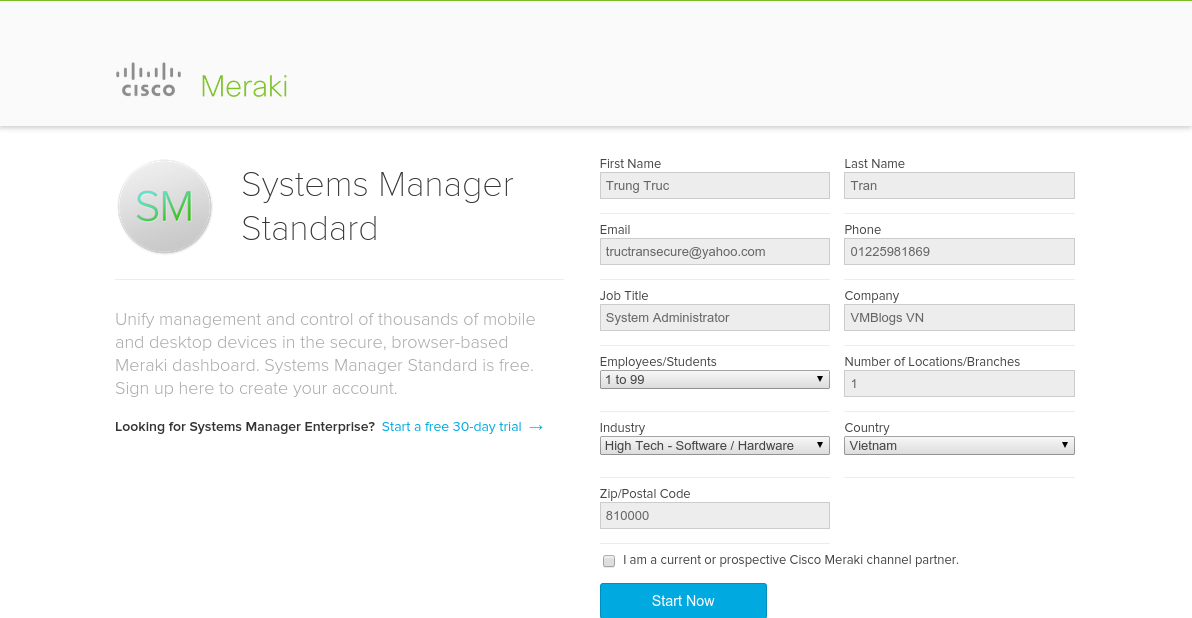Edit the Job Title field

714,318
